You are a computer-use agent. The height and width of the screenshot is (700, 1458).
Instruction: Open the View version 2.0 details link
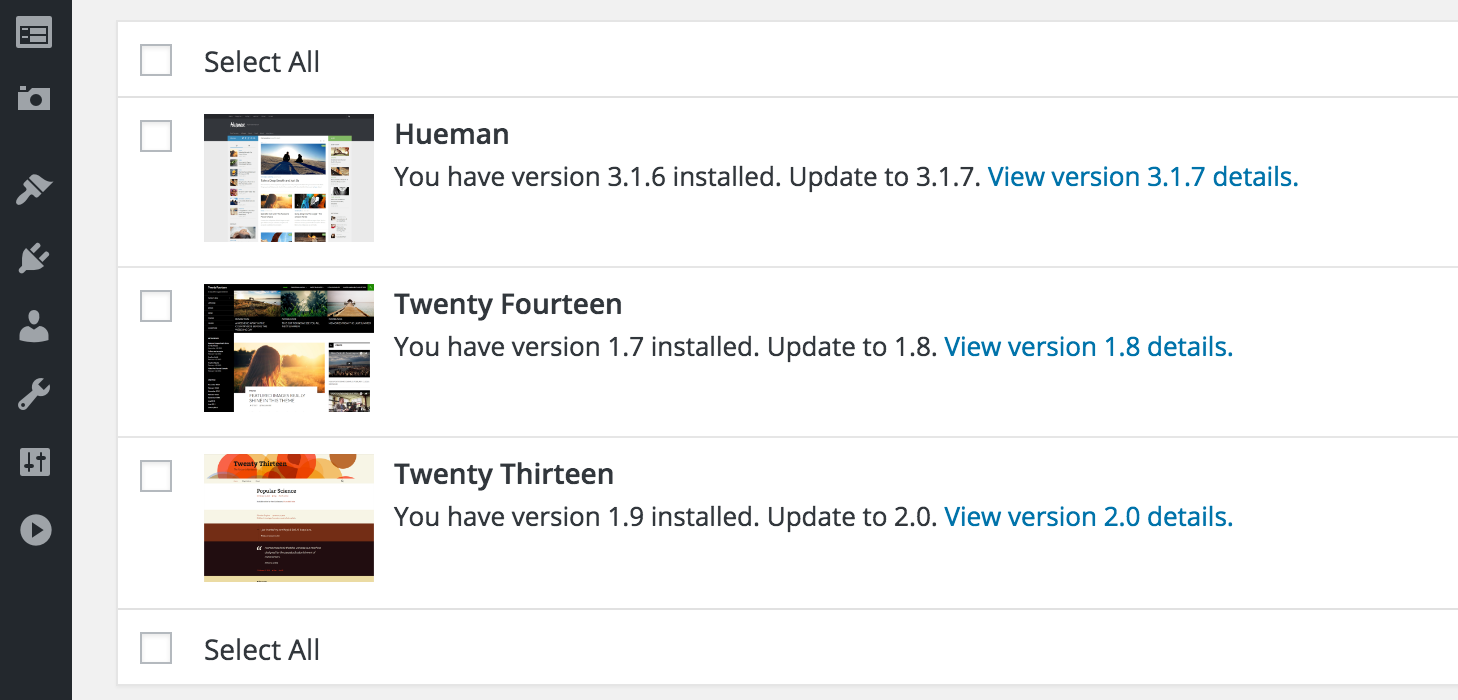(x=1088, y=518)
